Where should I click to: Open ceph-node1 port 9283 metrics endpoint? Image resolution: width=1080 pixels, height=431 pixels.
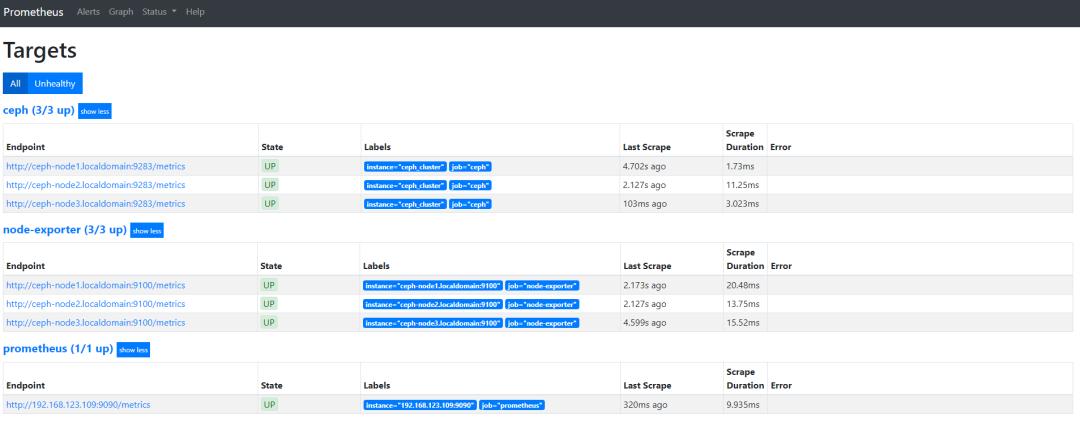(x=96, y=166)
